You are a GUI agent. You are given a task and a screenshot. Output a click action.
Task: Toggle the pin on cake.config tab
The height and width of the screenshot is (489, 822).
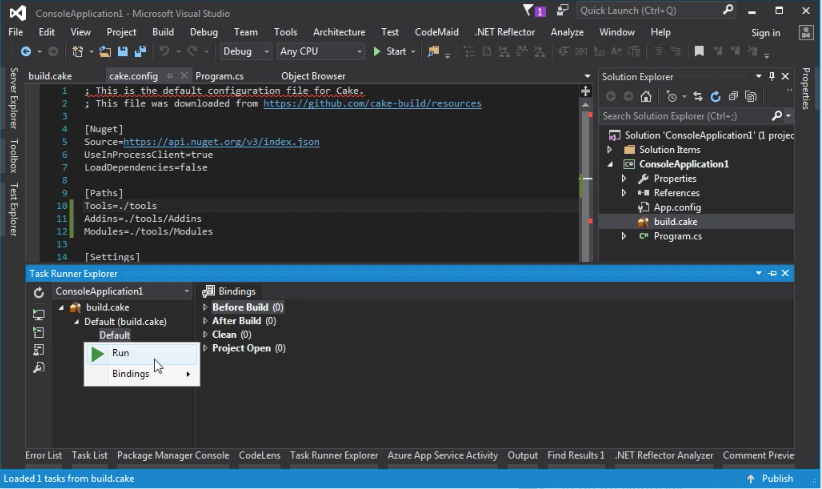click(169, 76)
